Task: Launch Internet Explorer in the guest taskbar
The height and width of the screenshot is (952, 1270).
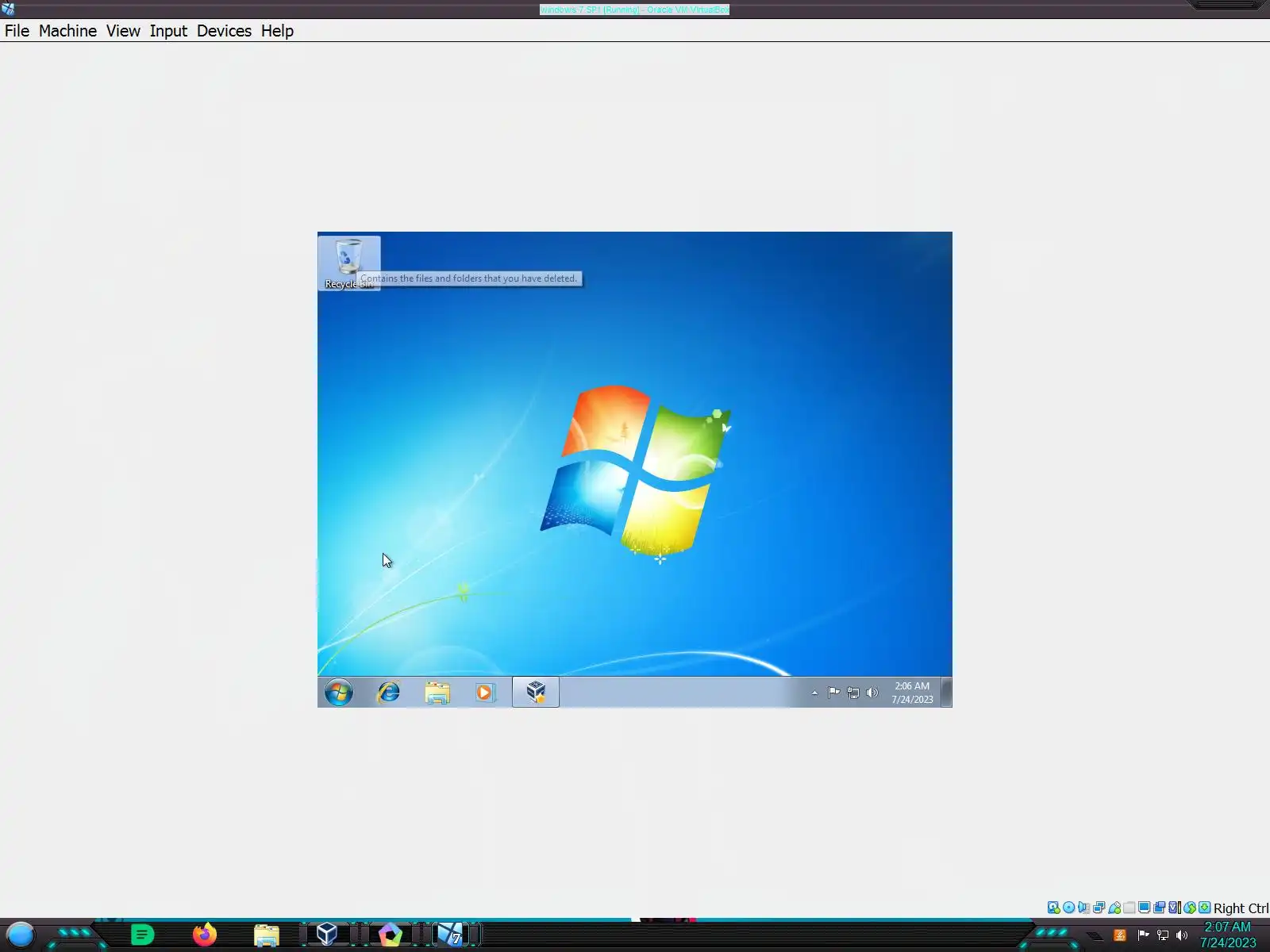Action: (388, 693)
